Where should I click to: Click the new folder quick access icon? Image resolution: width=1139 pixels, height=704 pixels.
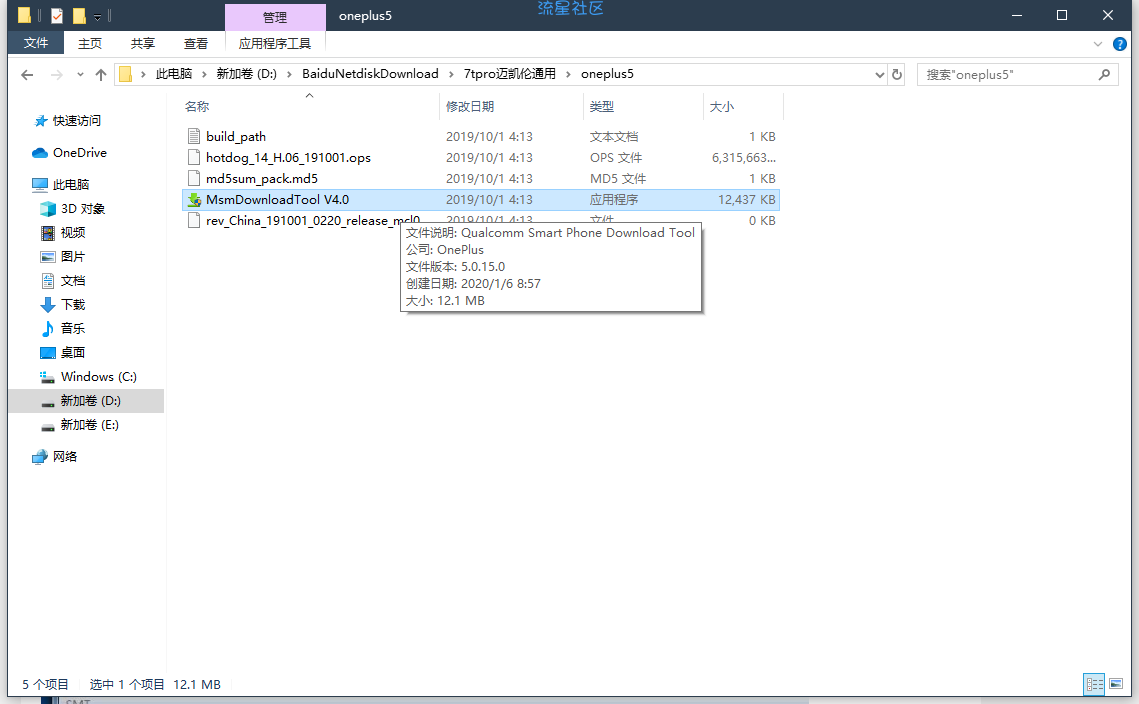pyautogui.click(x=79, y=15)
